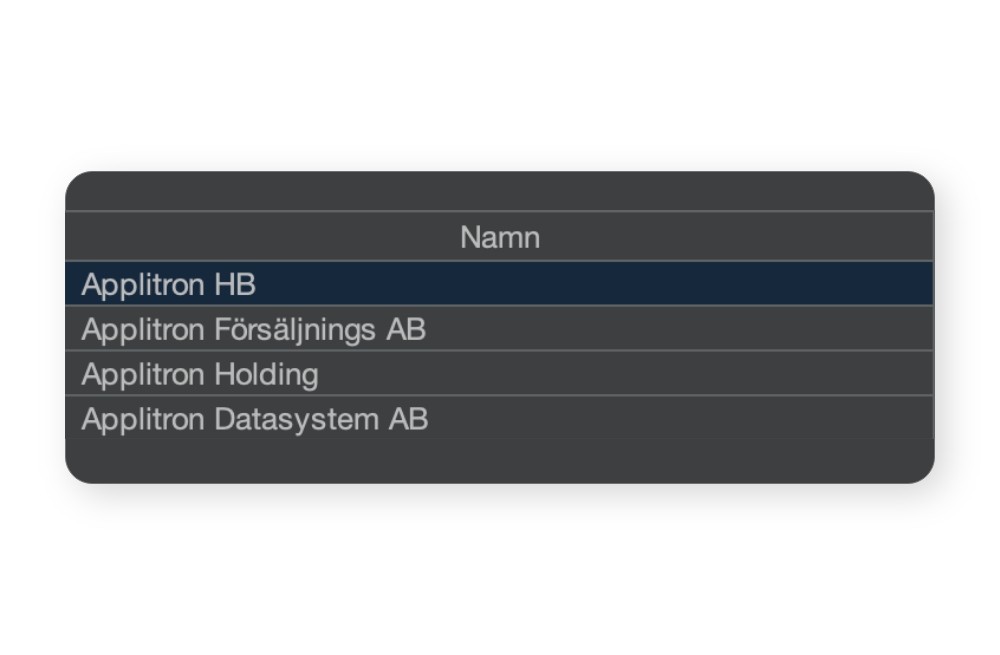Click the Applitron Datasystem AB name text
Image resolution: width=1000 pixels, height=655 pixels.
[x=254, y=419]
